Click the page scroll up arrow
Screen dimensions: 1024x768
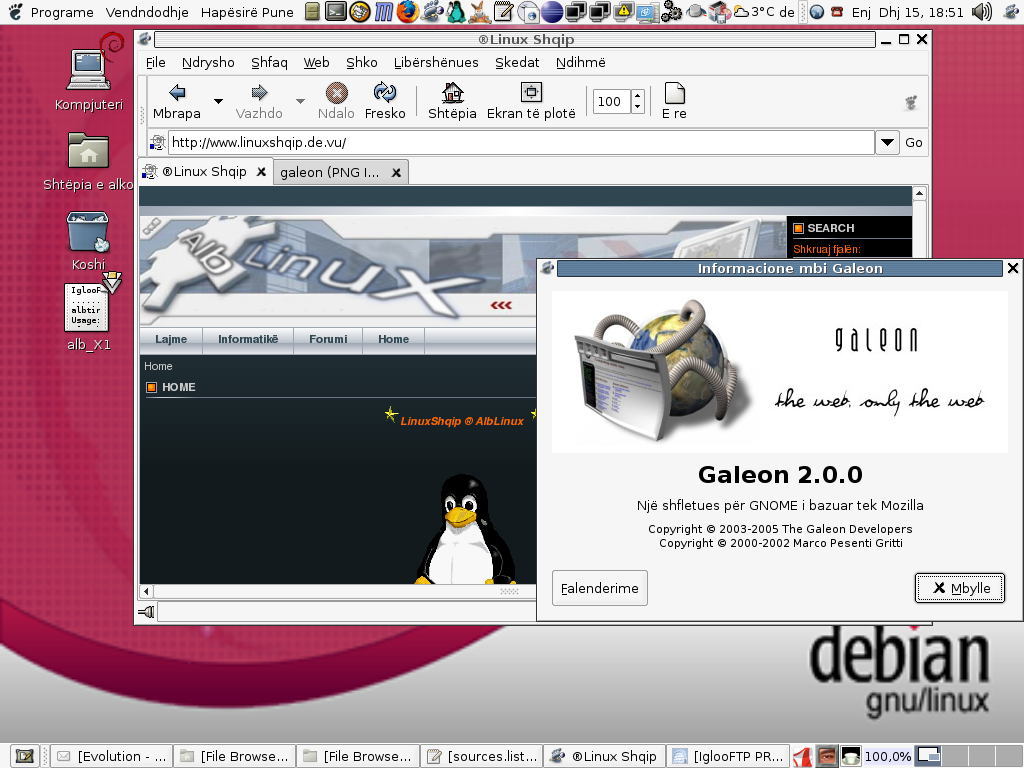pos(919,193)
